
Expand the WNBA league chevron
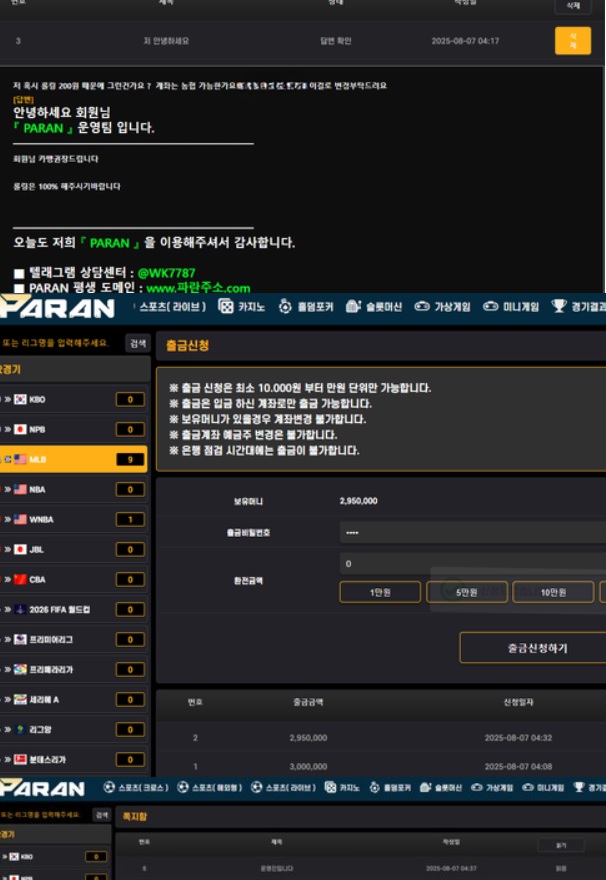click(x=8, y=519)
